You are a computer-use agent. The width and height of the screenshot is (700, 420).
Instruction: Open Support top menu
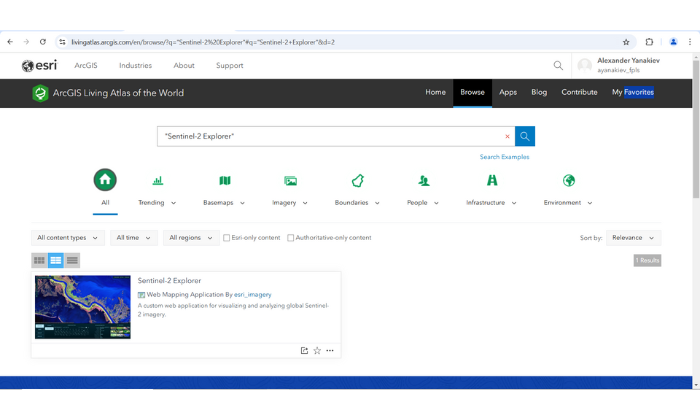(229, 66)
